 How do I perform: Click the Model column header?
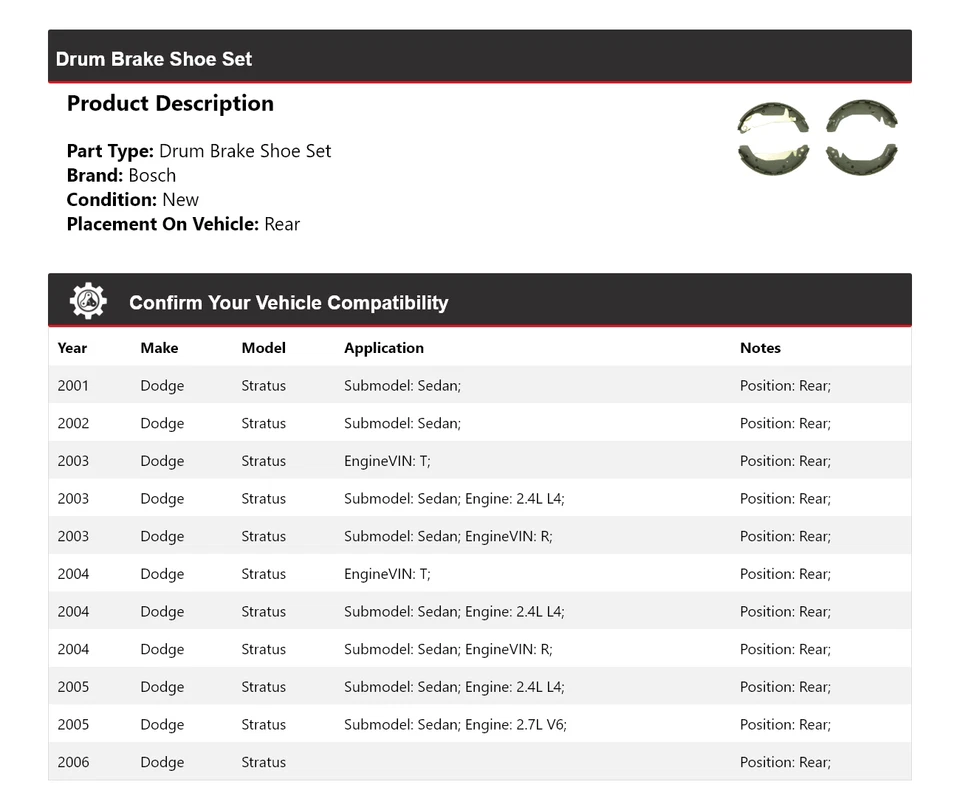click(x=263, y=348)
